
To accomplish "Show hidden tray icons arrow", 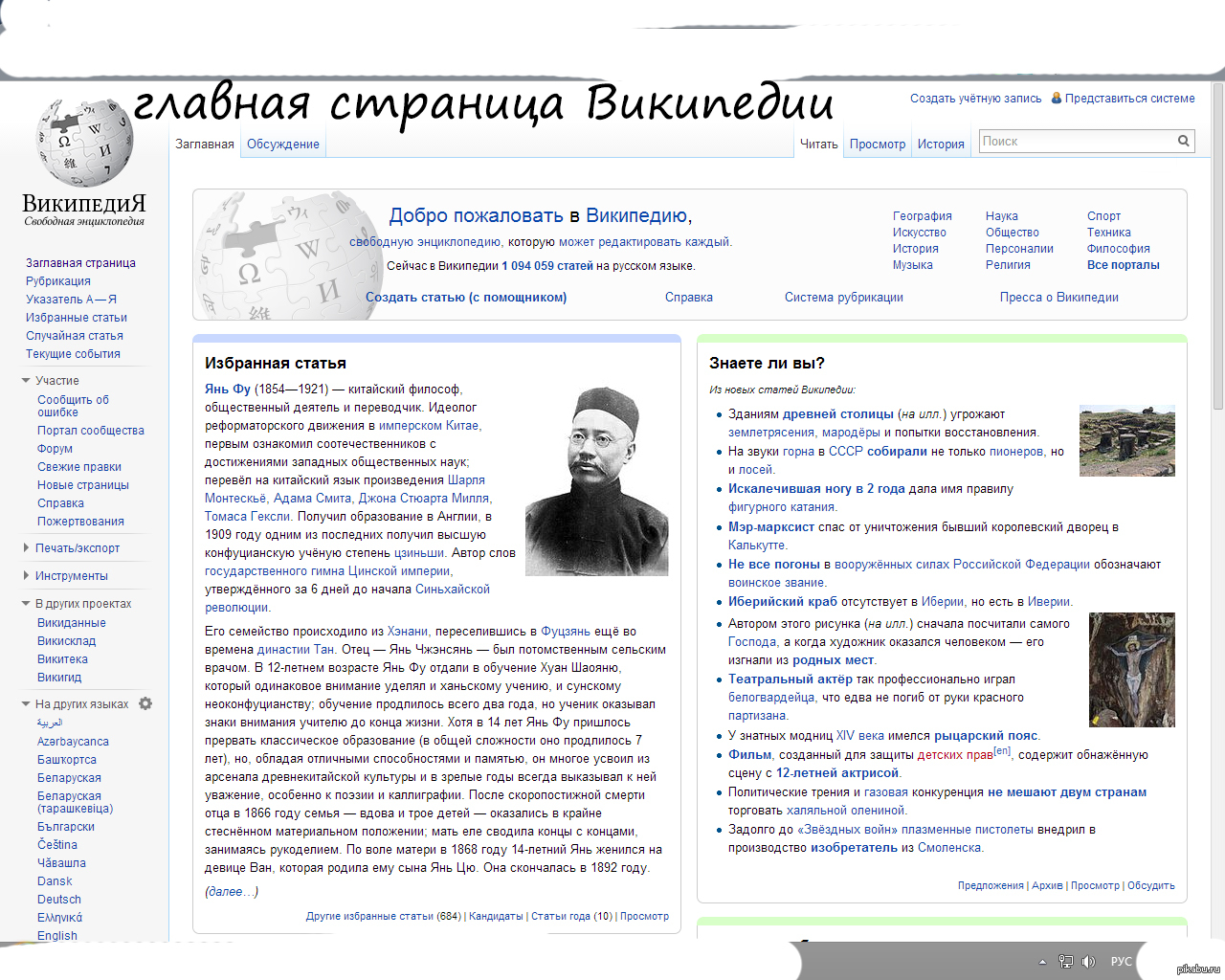I will (x=1042, y=962).
